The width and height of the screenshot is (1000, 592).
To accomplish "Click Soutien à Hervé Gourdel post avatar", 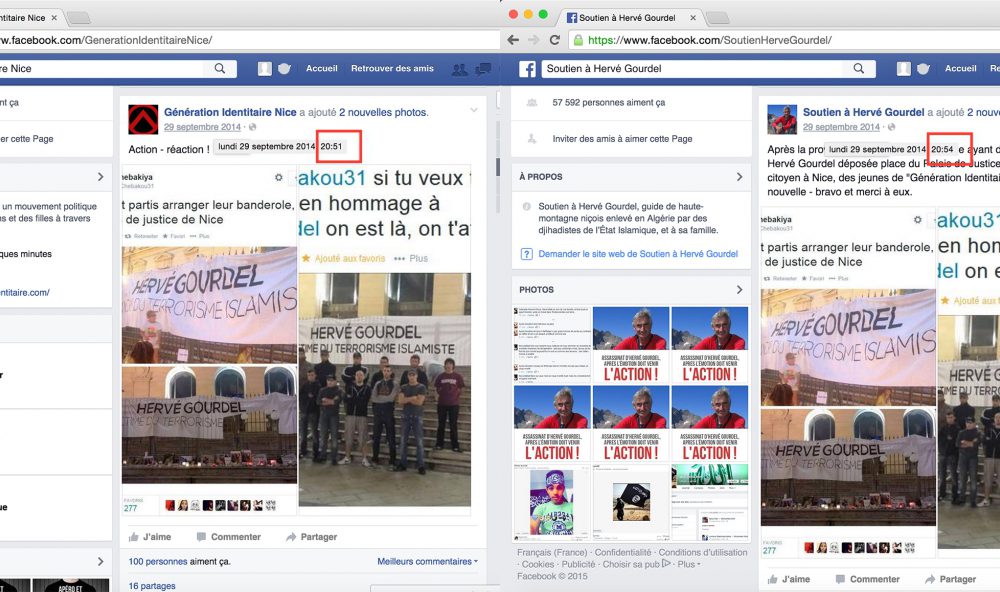I will (783, 119).
